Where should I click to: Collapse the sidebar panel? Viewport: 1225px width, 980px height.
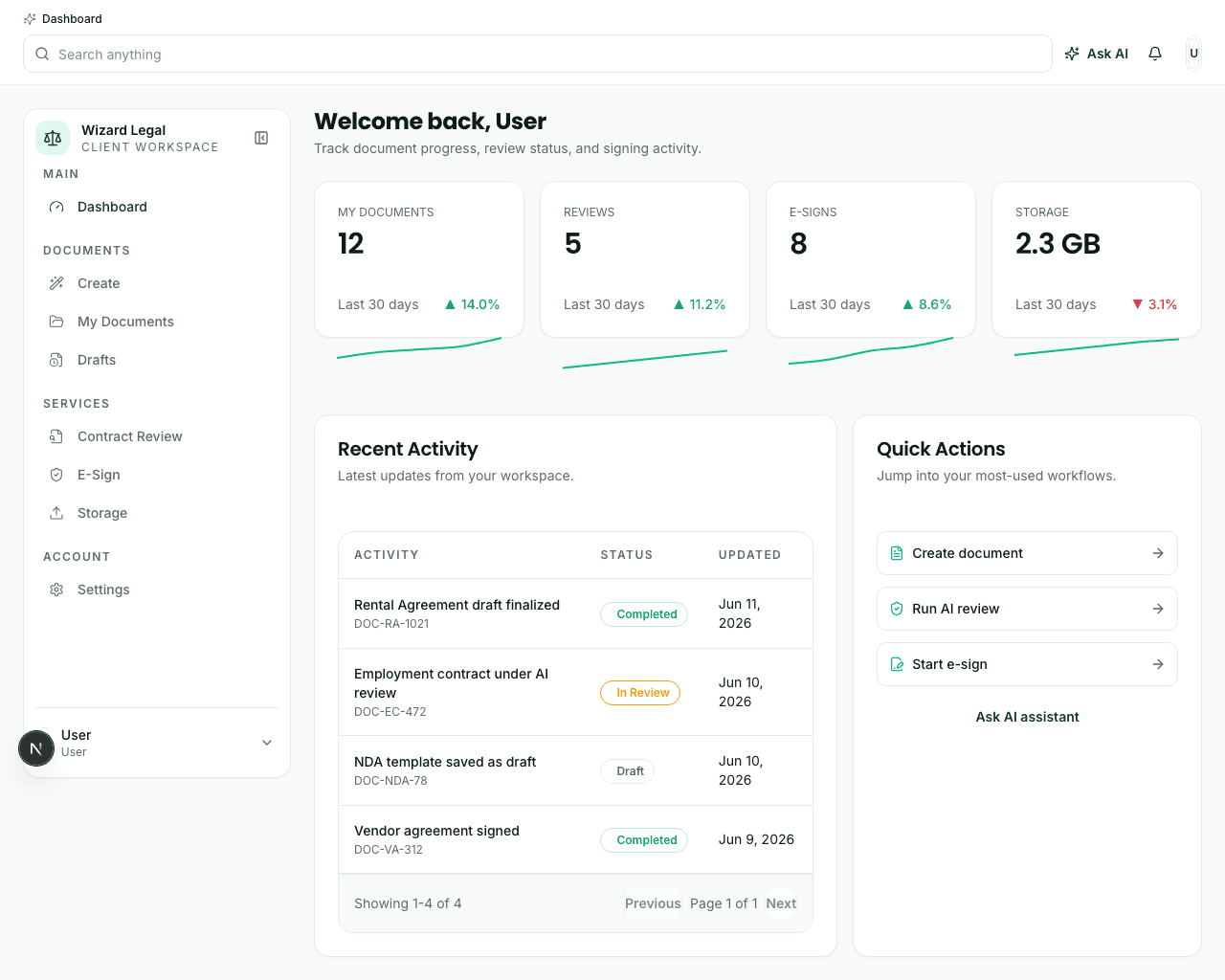(261, 138)
